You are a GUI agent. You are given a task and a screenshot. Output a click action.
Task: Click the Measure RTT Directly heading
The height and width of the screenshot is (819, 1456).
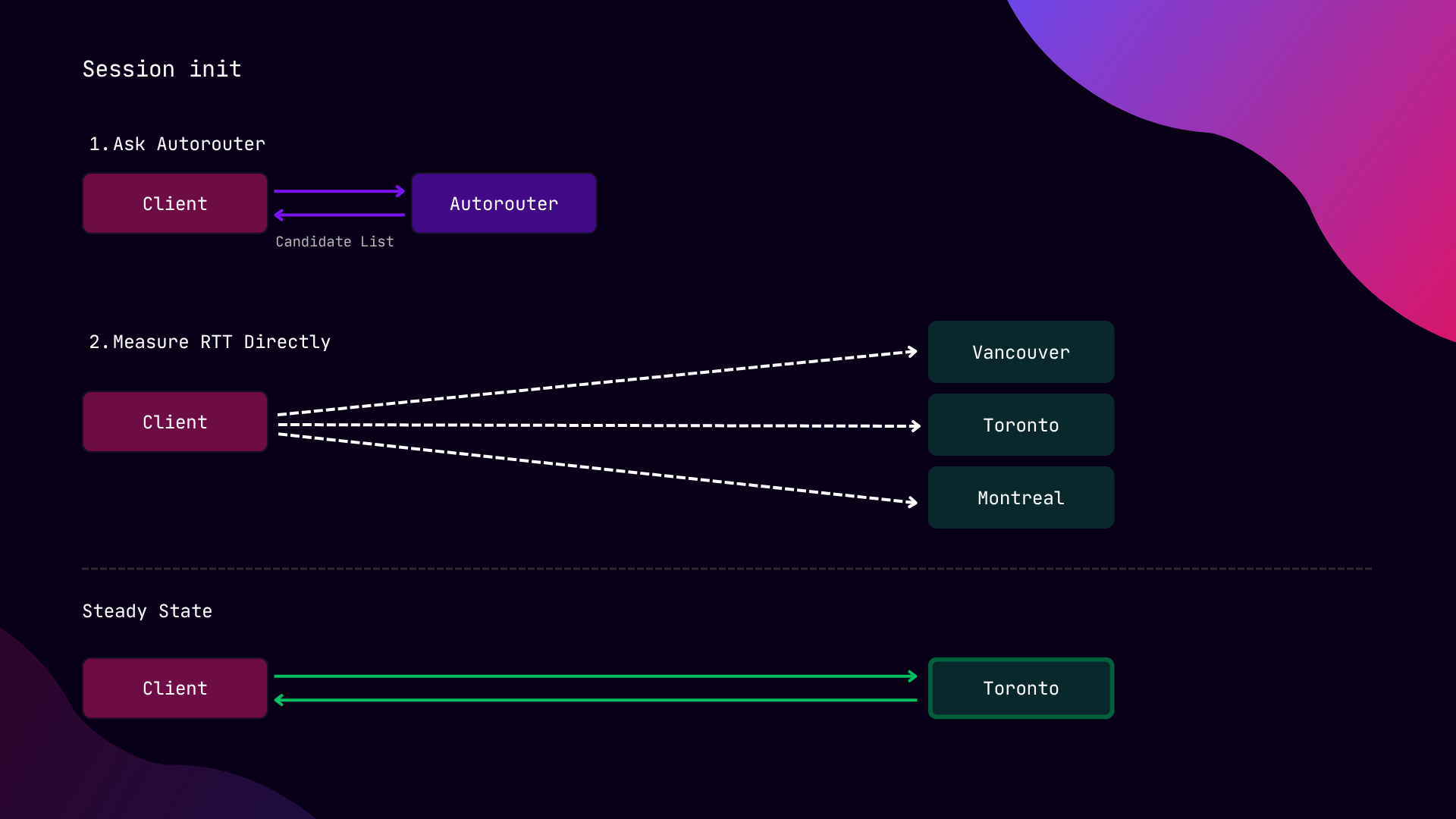[x=210, y=342]
